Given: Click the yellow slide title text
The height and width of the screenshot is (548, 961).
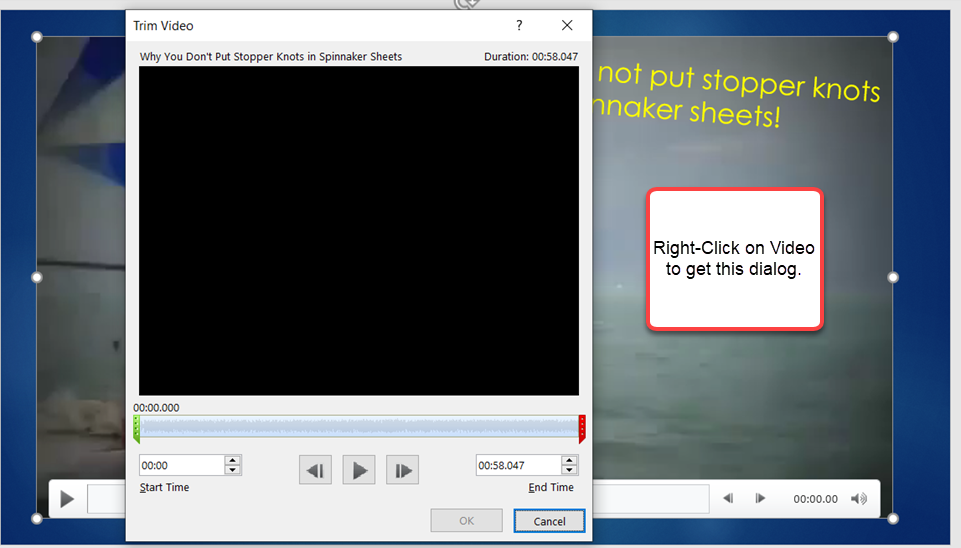Looking at the screenshot, I should coord(738,95).
